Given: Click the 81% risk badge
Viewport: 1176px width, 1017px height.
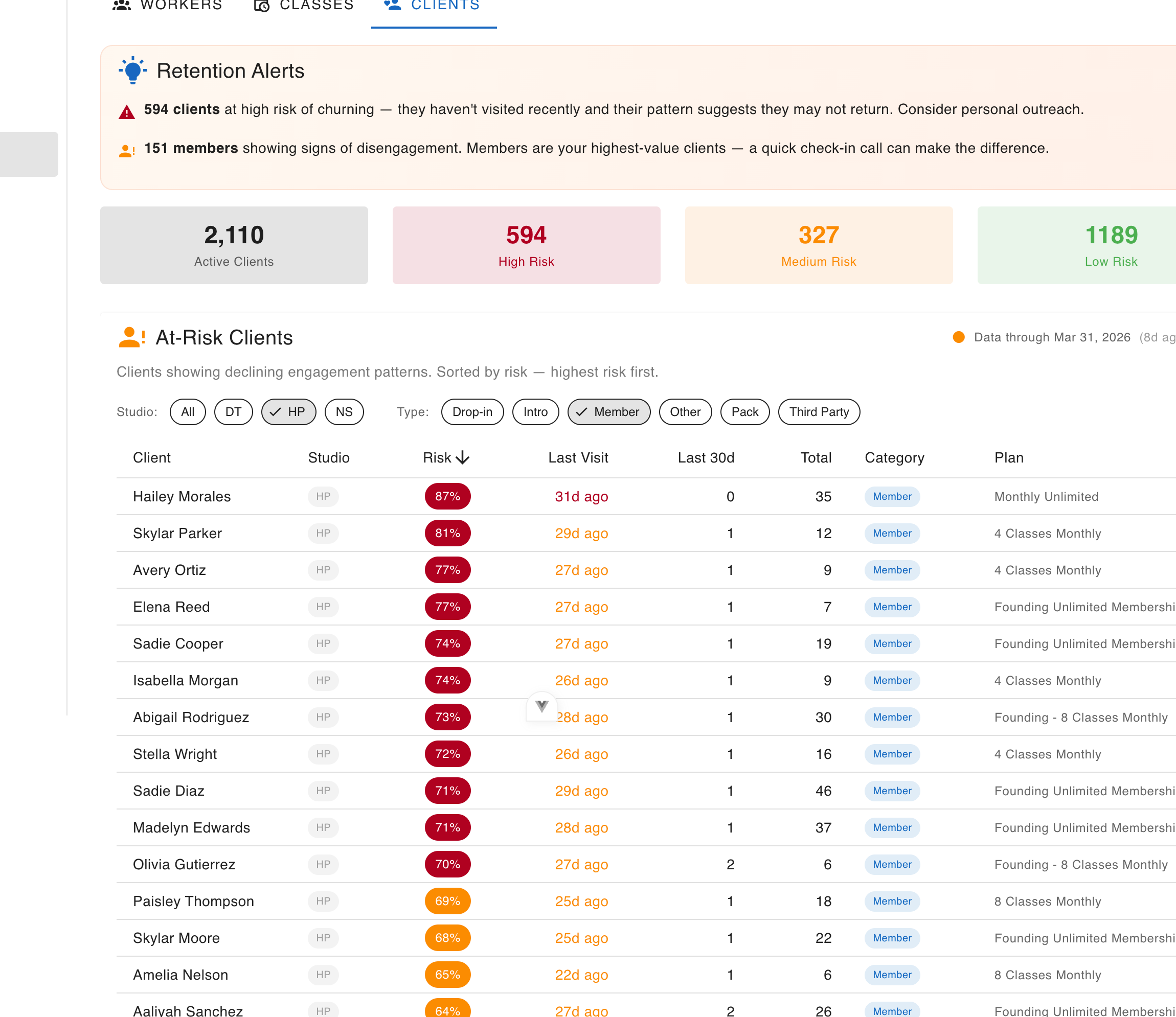Looking at the screenshot, I should point(447,534).
